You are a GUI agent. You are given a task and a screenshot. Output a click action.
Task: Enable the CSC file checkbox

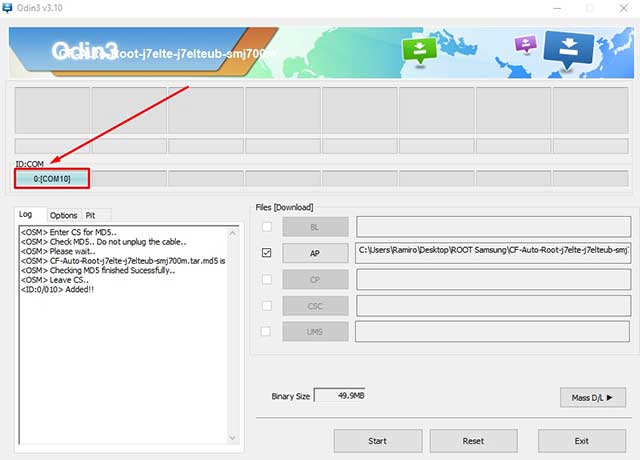(267, 306)
